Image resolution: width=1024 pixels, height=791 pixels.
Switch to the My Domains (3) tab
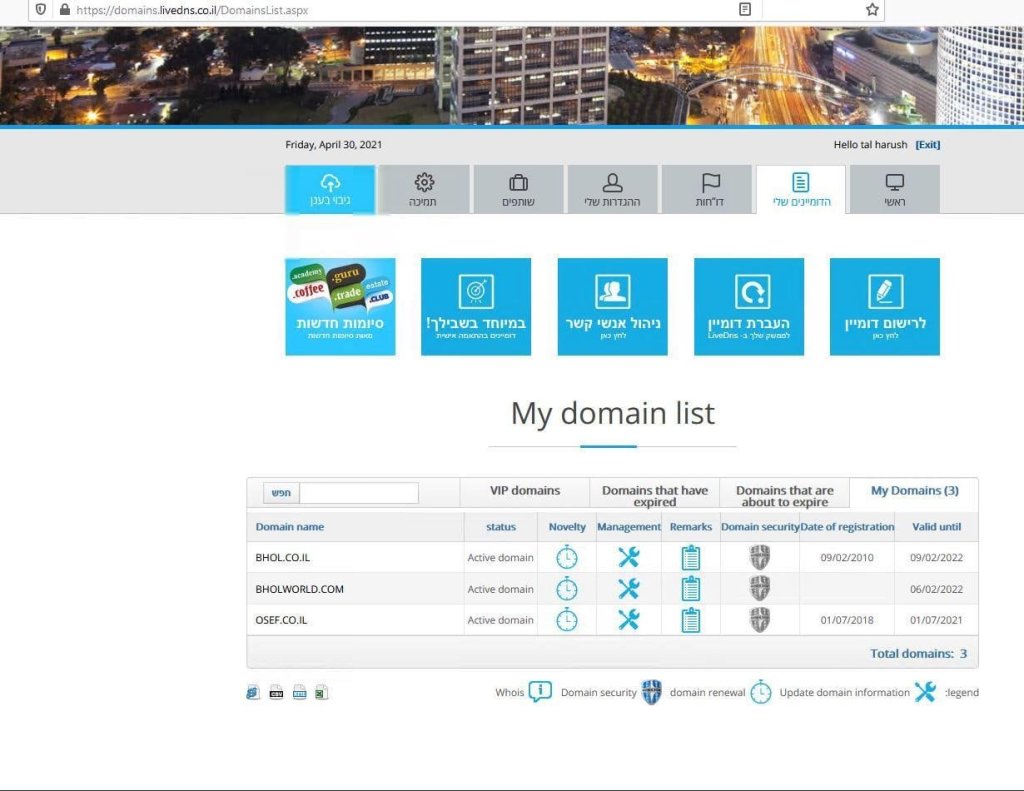pos(914,491)
